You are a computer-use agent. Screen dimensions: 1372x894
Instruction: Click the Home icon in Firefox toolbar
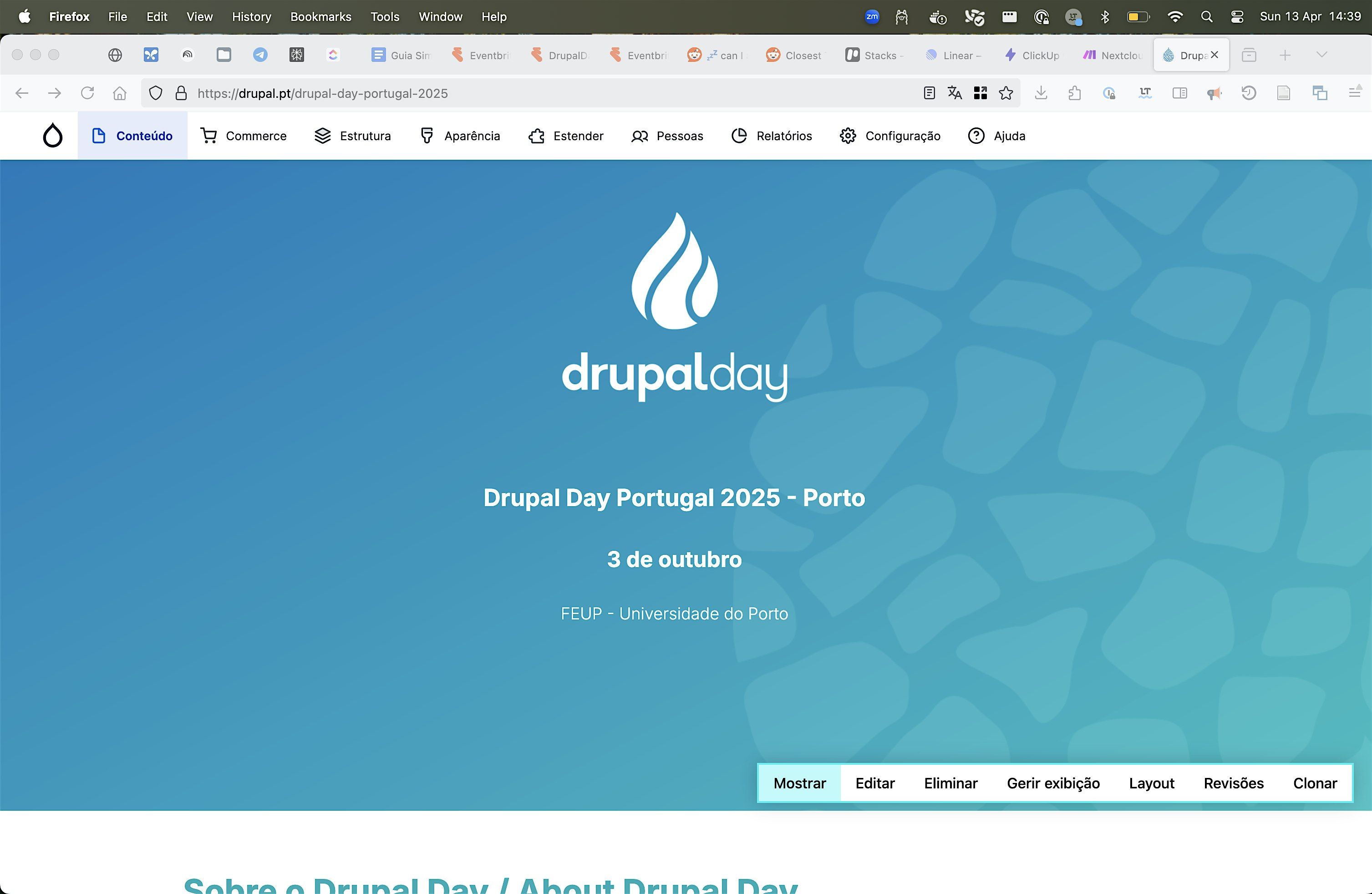(x=119, y=93)
